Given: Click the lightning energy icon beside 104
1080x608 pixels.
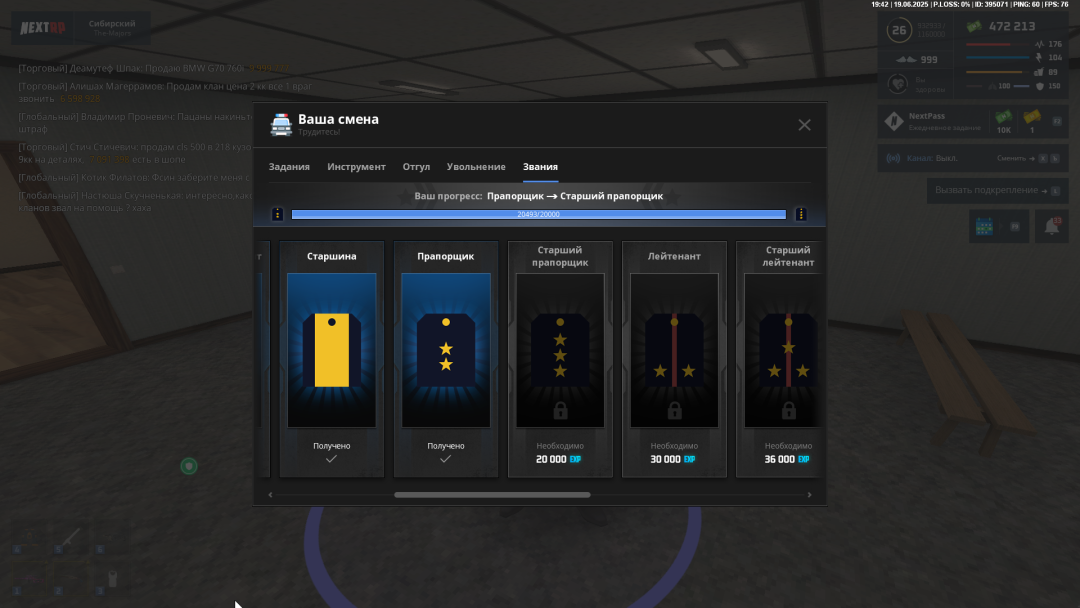Looking at the screenshot, I should click(1039, 58).
